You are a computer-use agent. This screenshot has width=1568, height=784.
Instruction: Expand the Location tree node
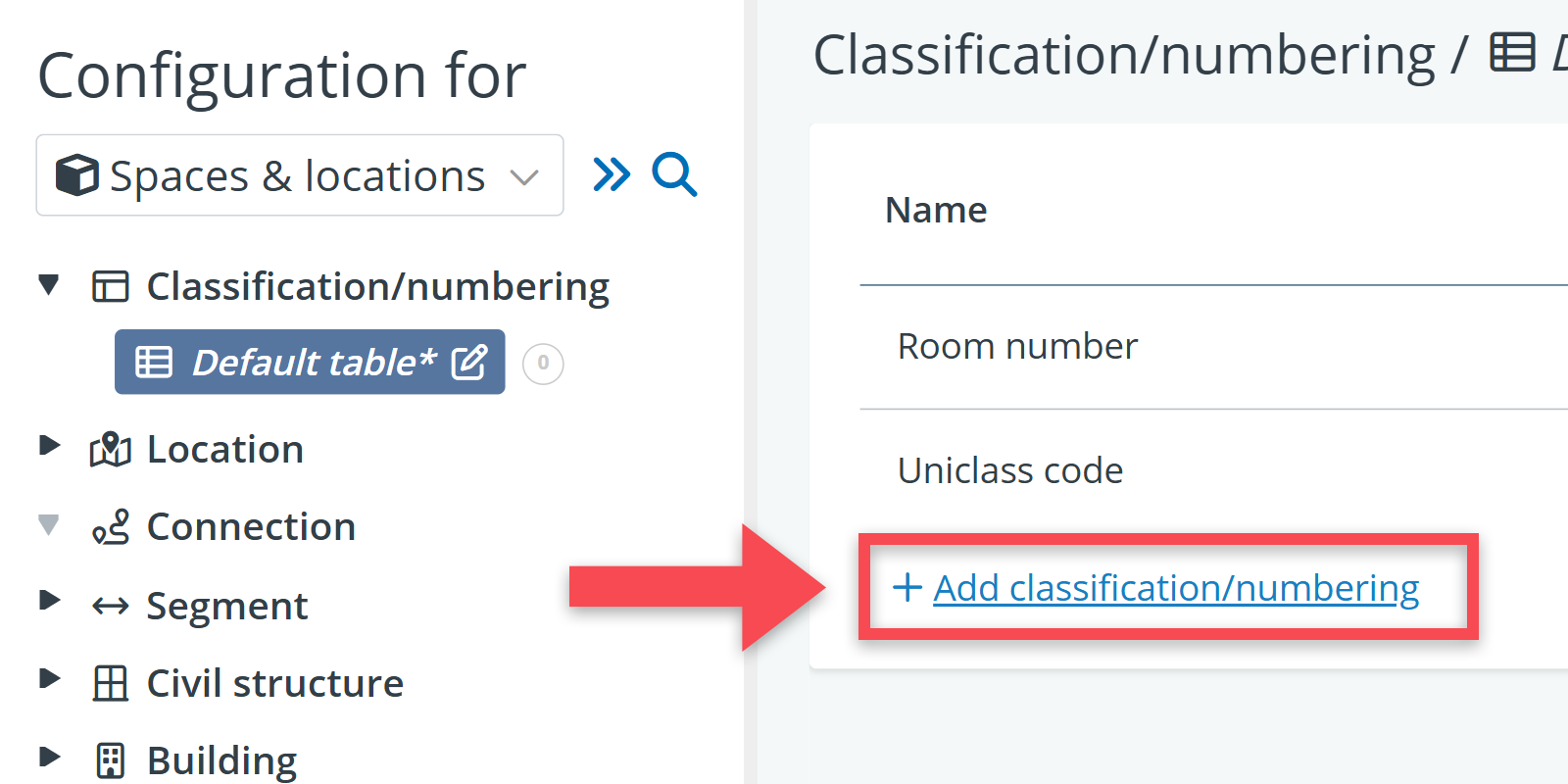tap(48, 446)
